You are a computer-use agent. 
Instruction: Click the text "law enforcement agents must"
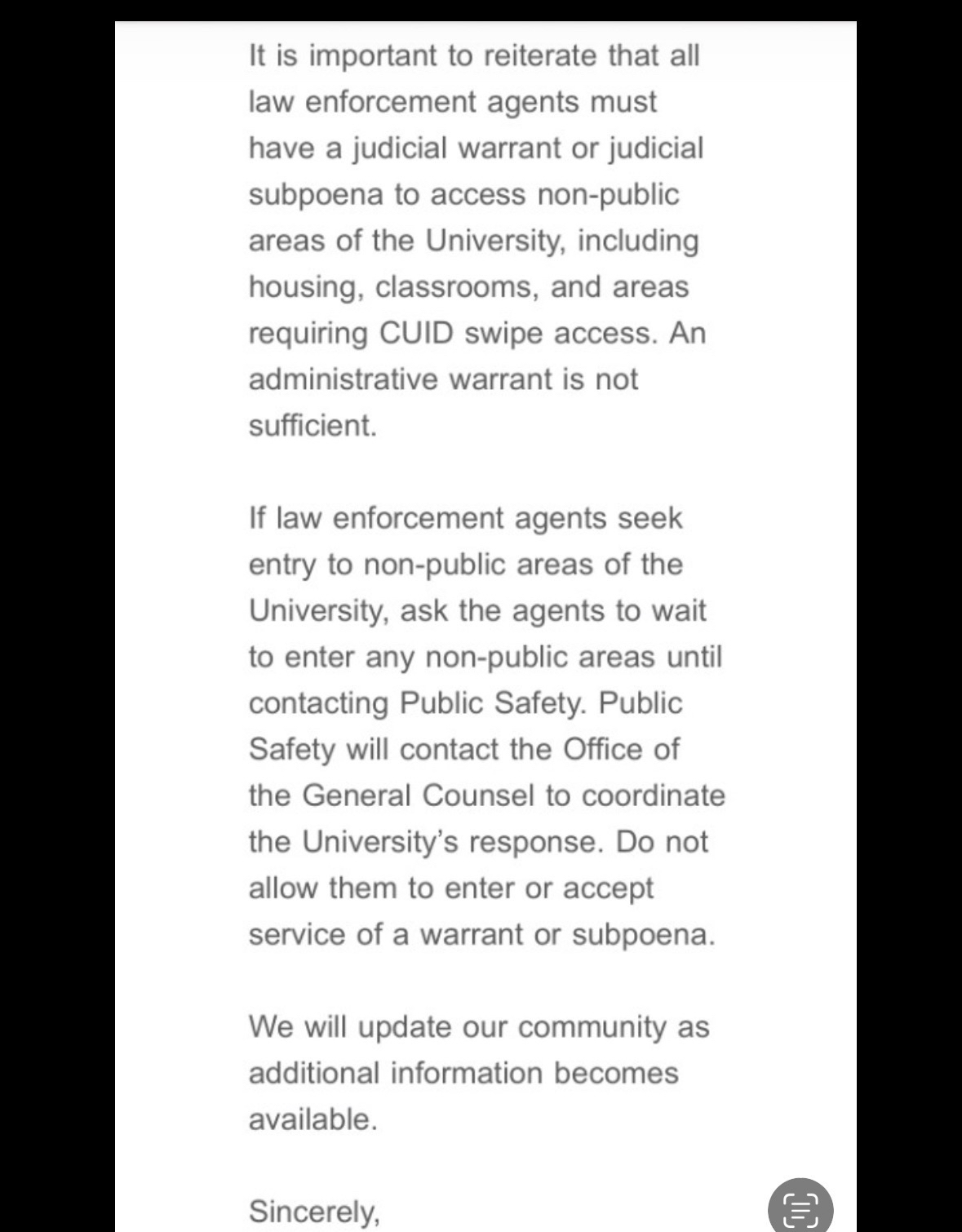(x=452, y=103)
